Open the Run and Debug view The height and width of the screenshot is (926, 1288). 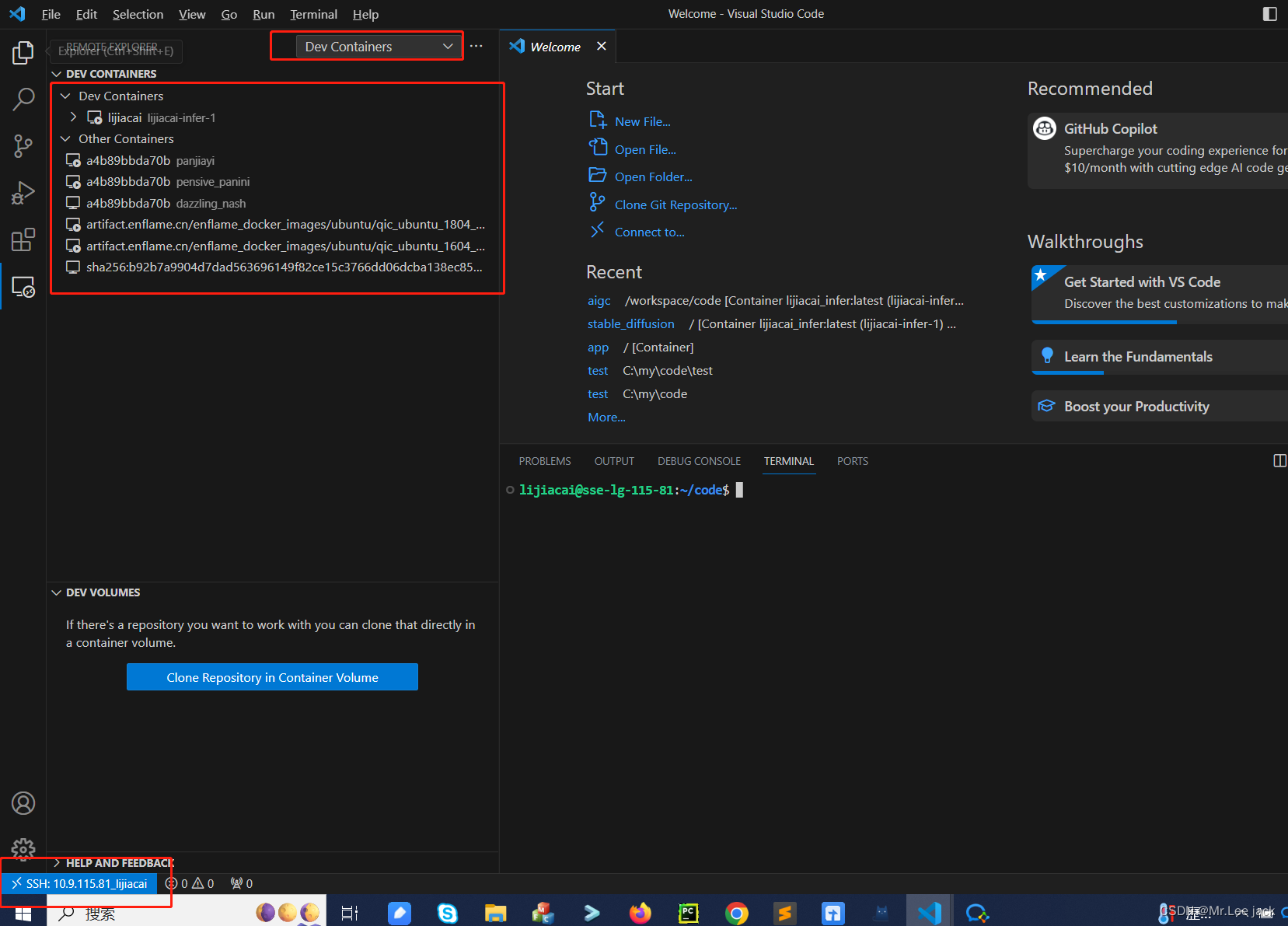tap(23, 192)
